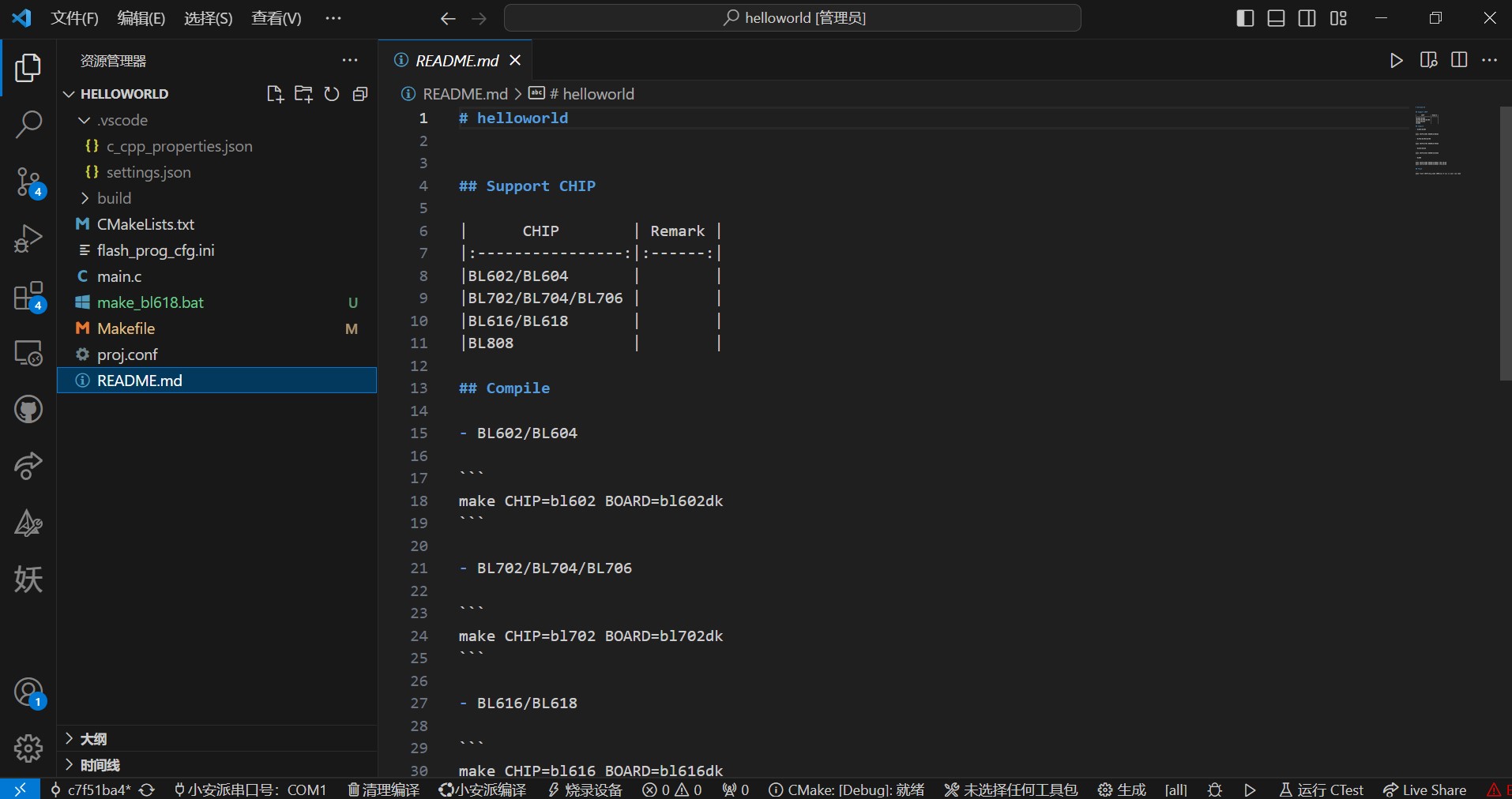Click 烧录设备 flash device button
Viewport: 1512px width, 799px height.
[585, 790]
